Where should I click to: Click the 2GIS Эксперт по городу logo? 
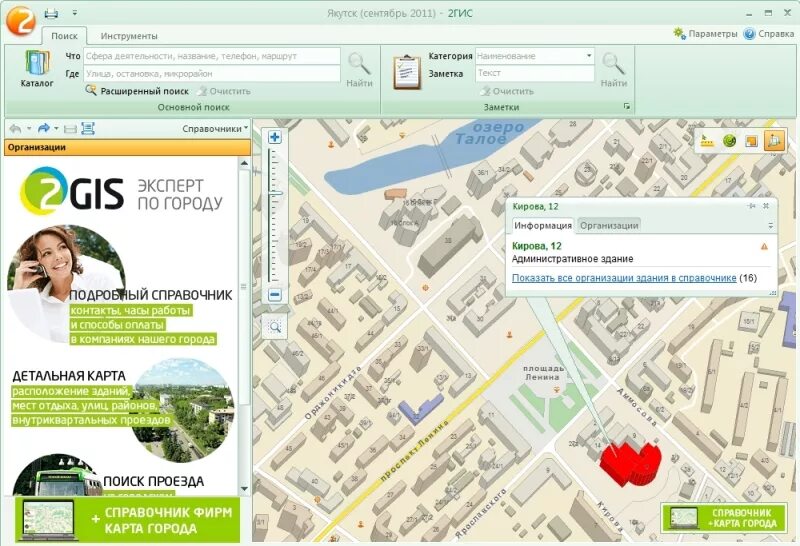pos(121,192)
